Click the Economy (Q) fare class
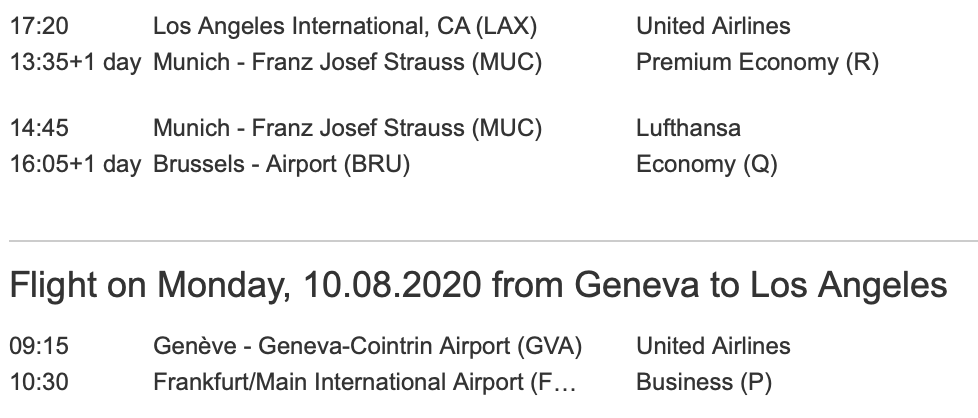The image size is (978, 418). [x=706, y=165]
